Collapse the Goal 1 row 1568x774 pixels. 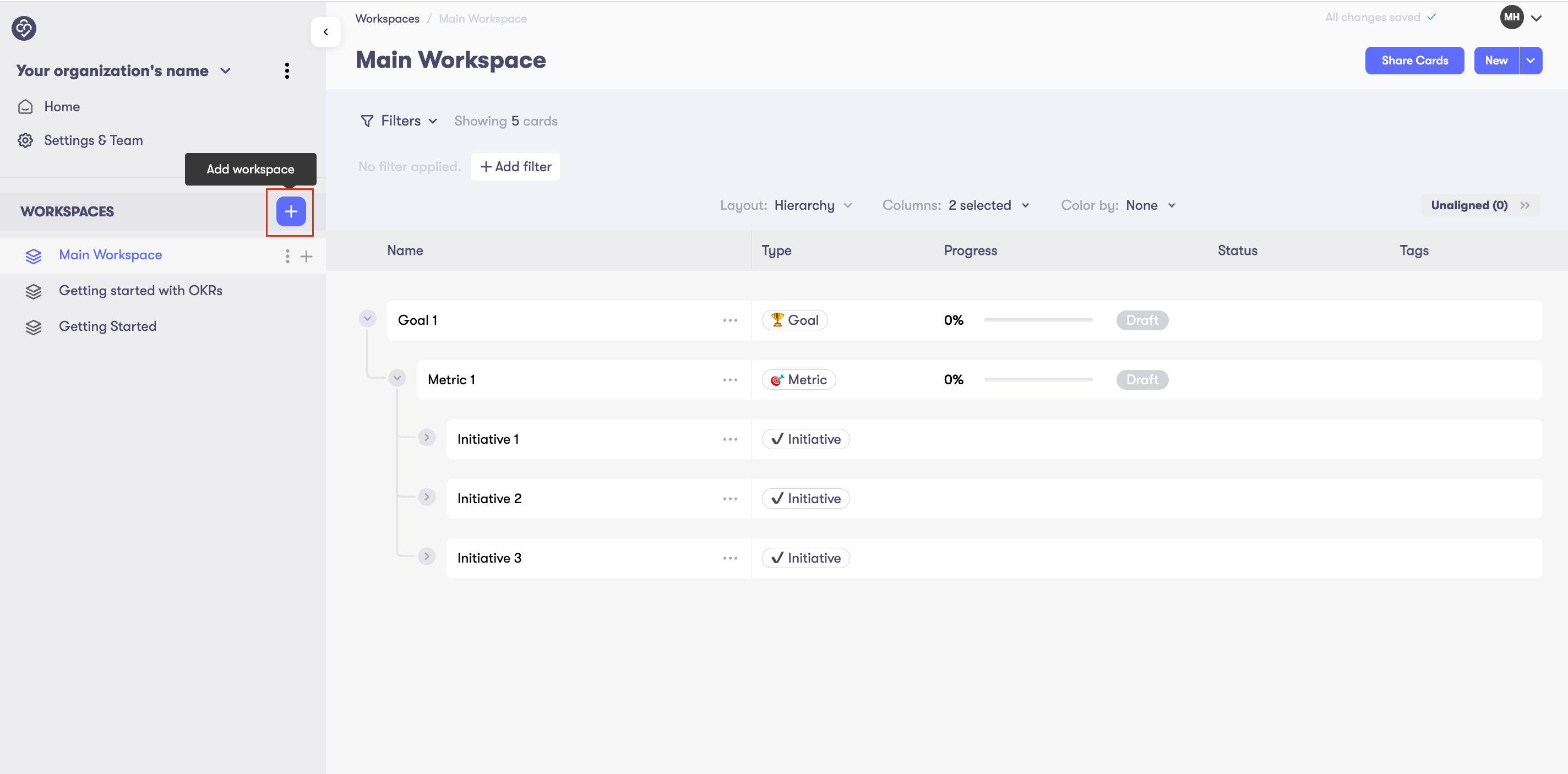pyautogui.click(x=367, y=318)
